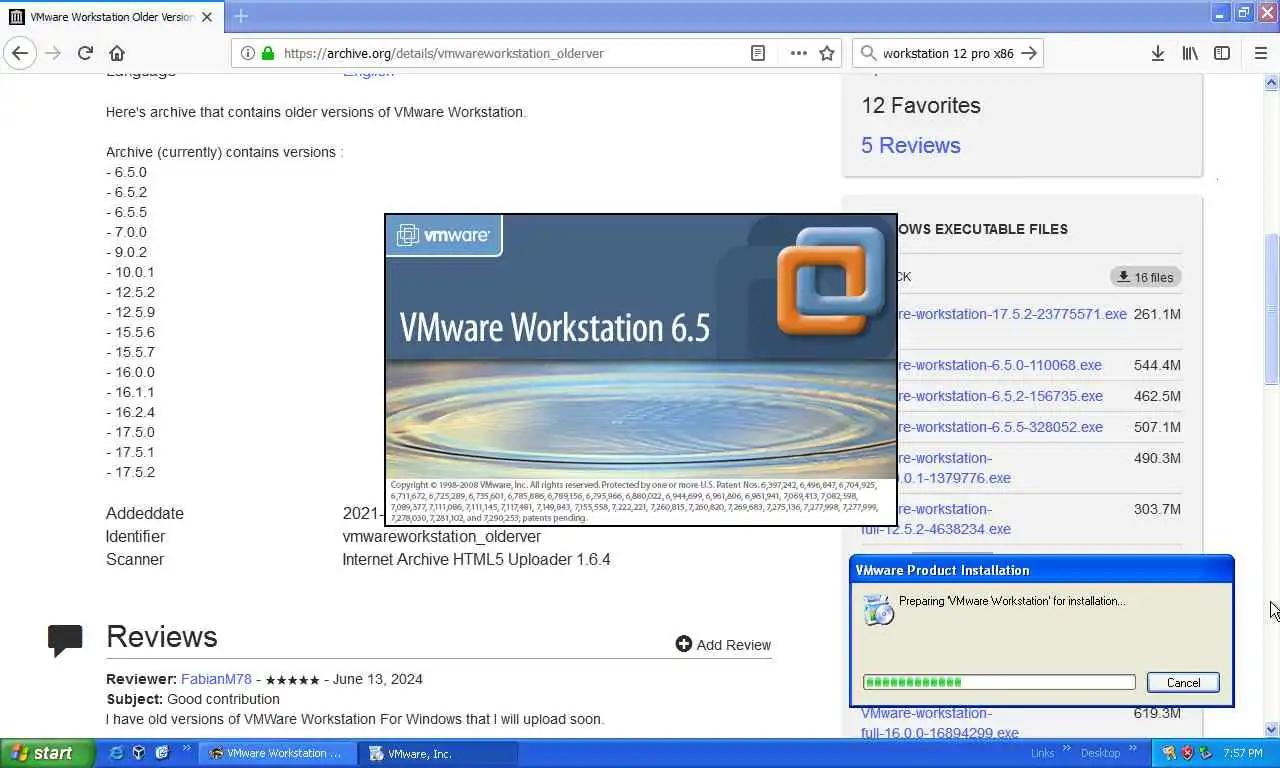Show site information for archive.org

[x=247, y=53]
